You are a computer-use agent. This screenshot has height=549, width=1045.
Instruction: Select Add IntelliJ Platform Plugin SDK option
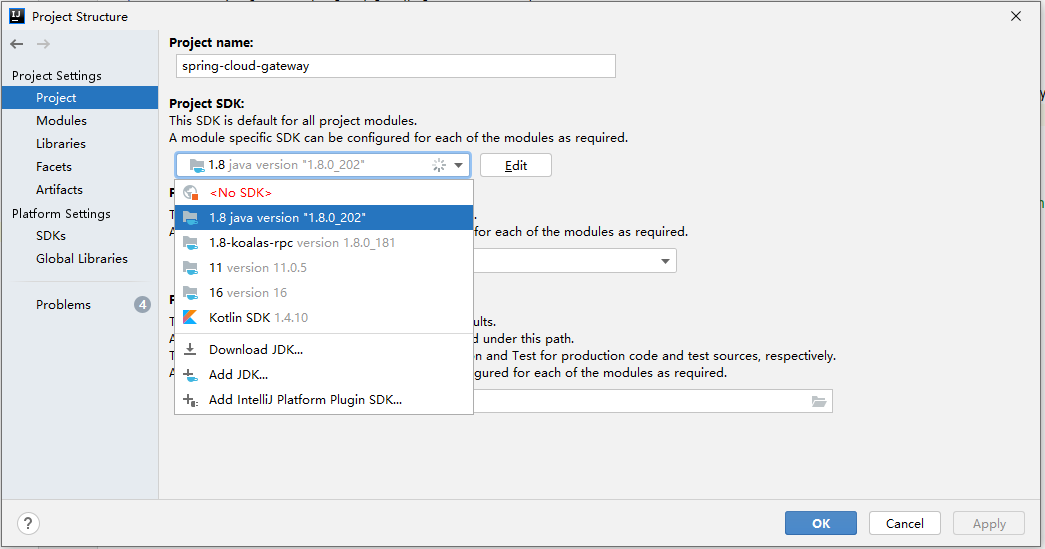tap(324, 400)
